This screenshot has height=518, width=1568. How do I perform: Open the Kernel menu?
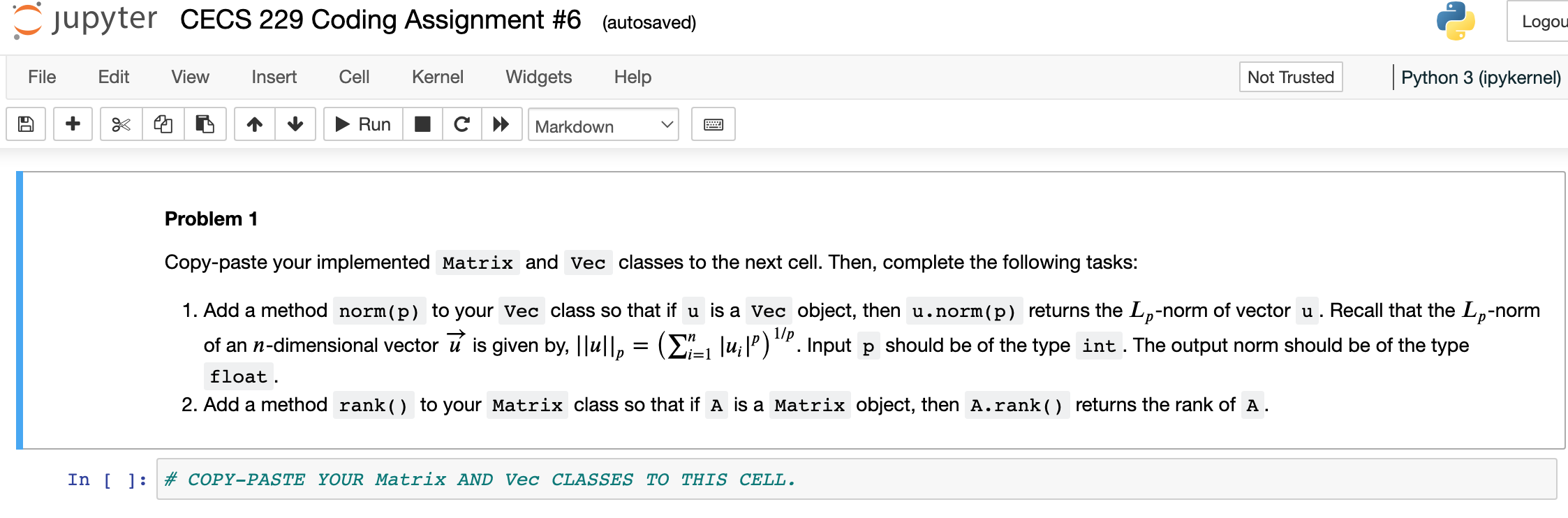437,77
